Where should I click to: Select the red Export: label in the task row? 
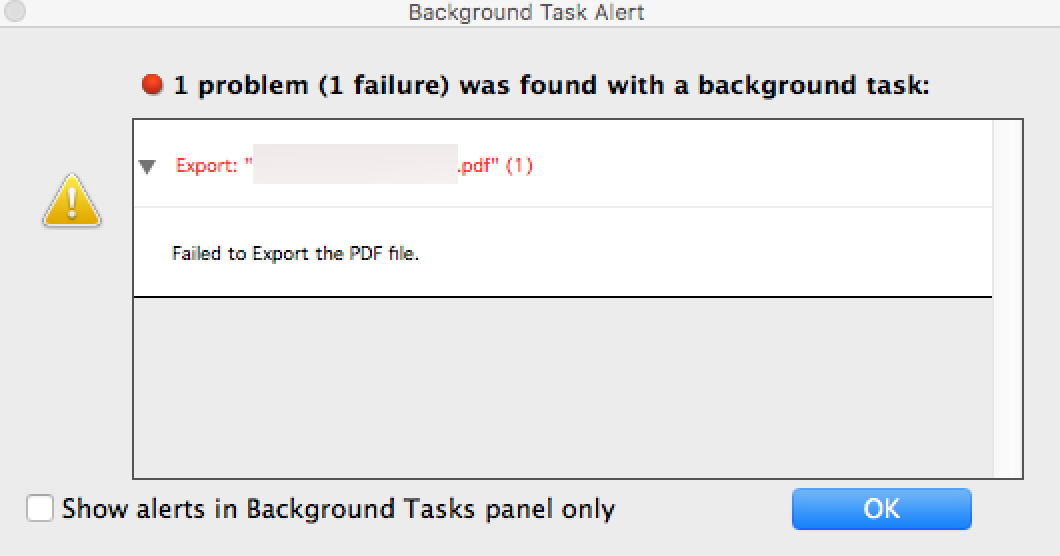click(206, 166)
